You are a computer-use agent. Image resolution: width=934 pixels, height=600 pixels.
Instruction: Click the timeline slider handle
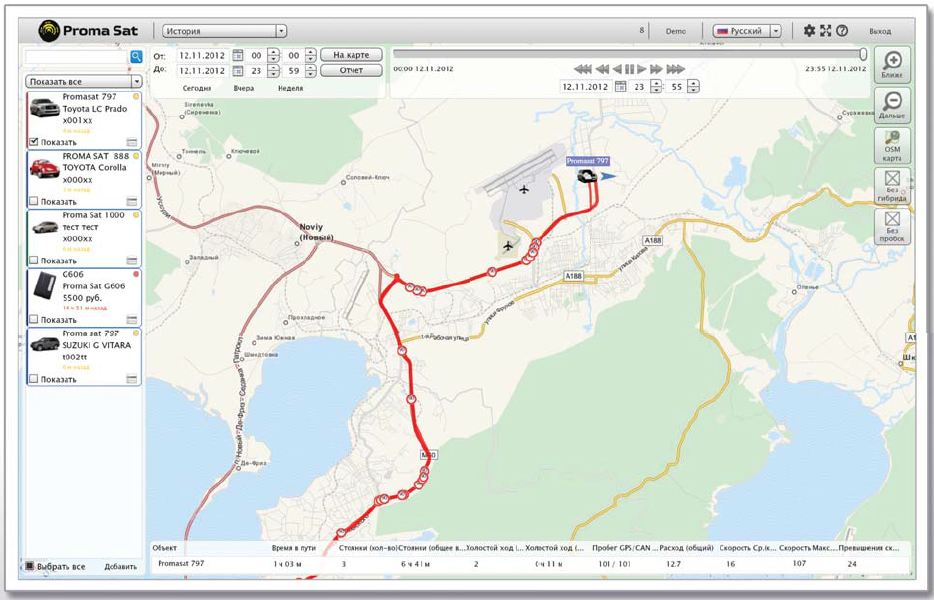pyautogui.click(x=863, y=54)
